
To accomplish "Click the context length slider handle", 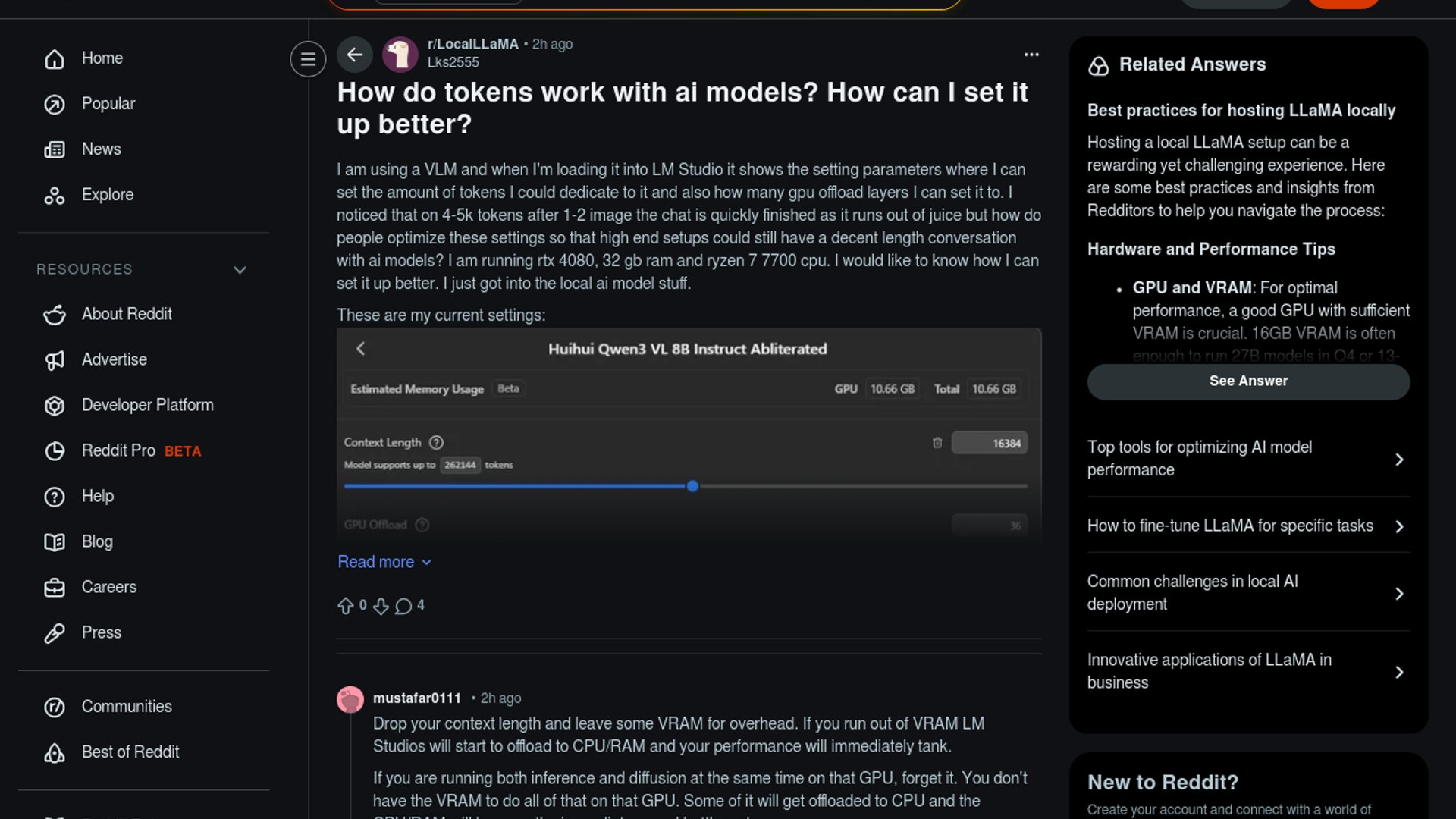I will (692, 486).
